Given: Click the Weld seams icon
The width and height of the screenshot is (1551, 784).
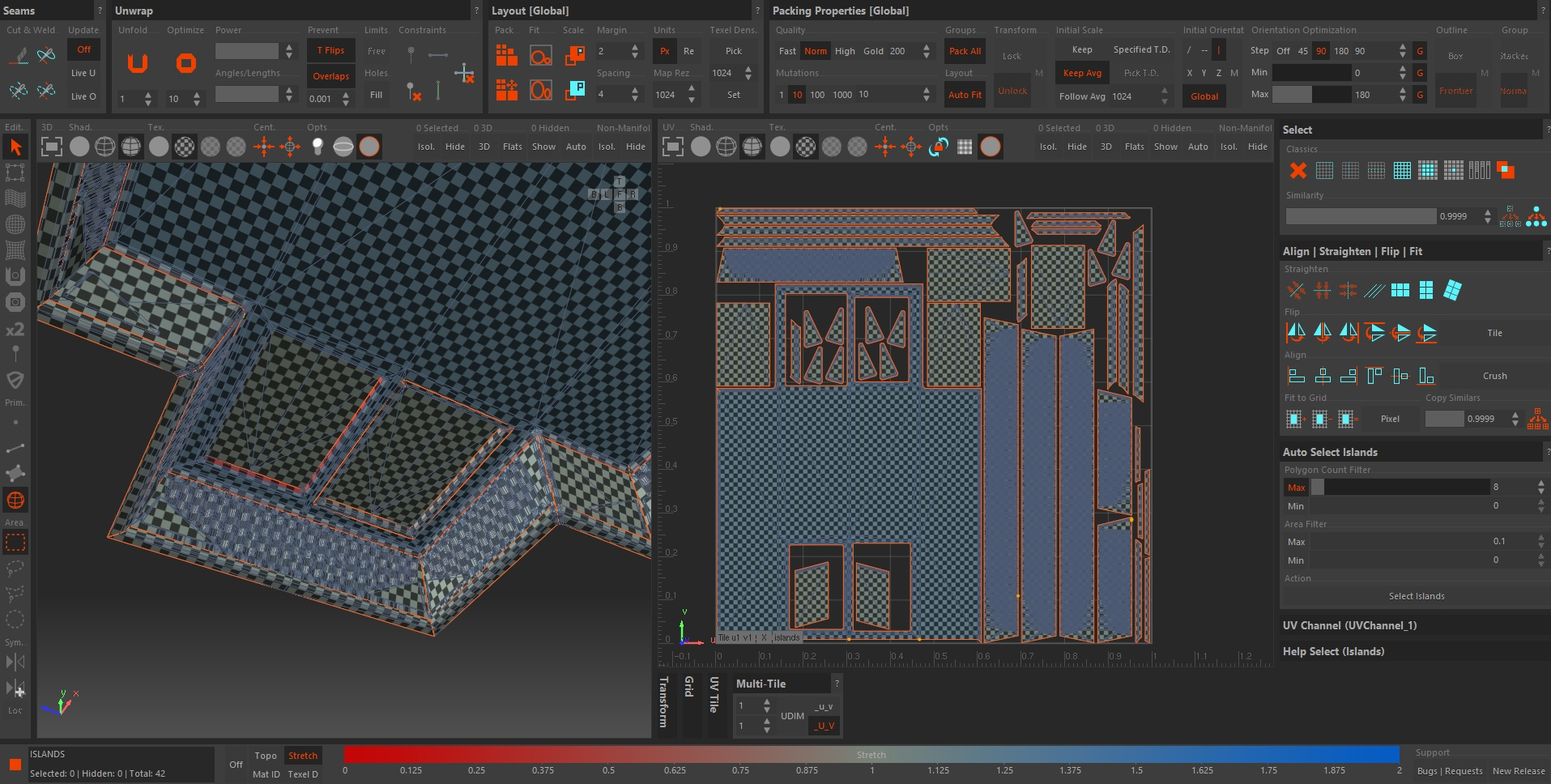Looking at the screenshot, I should (x=46, y=55).
